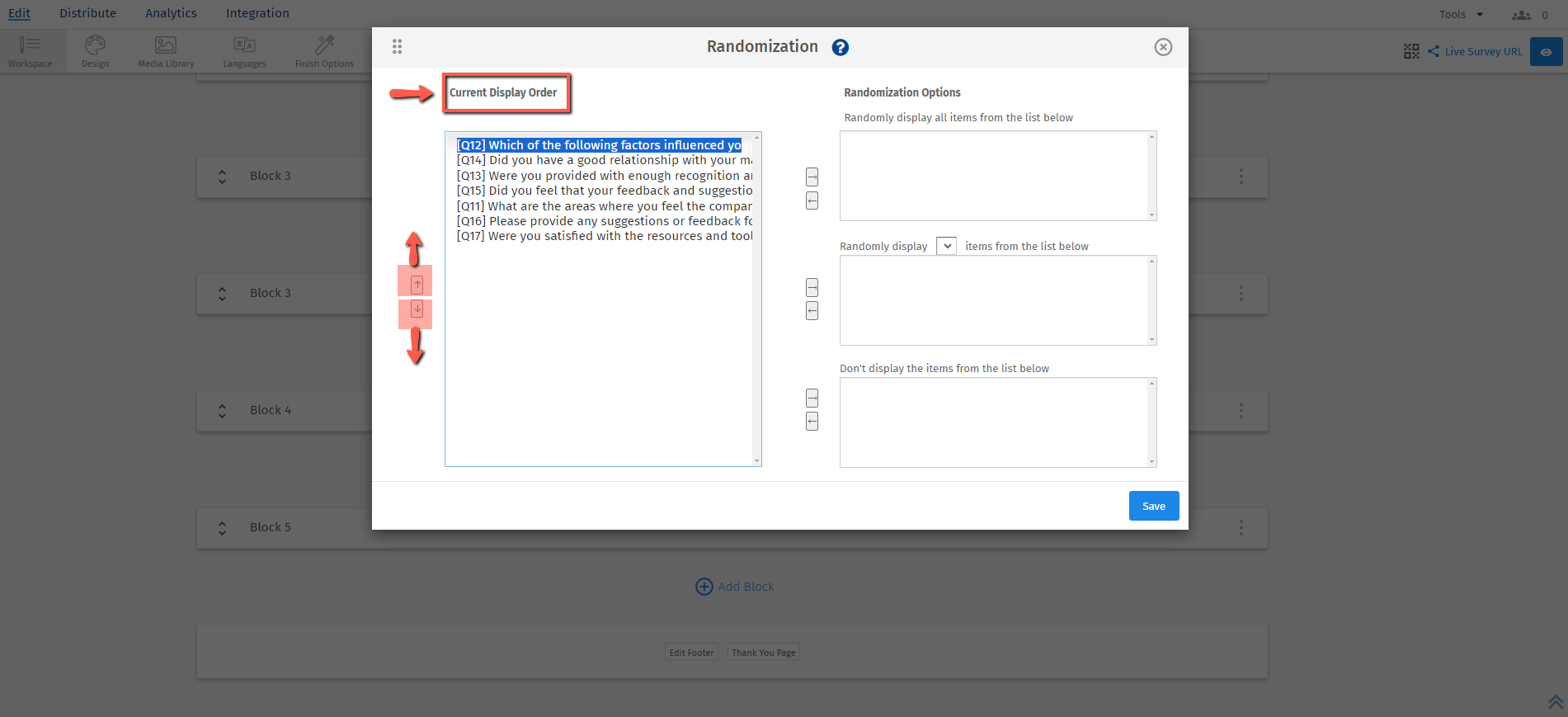Expand the first Block 3 reorder arrows

click(222, 177)
